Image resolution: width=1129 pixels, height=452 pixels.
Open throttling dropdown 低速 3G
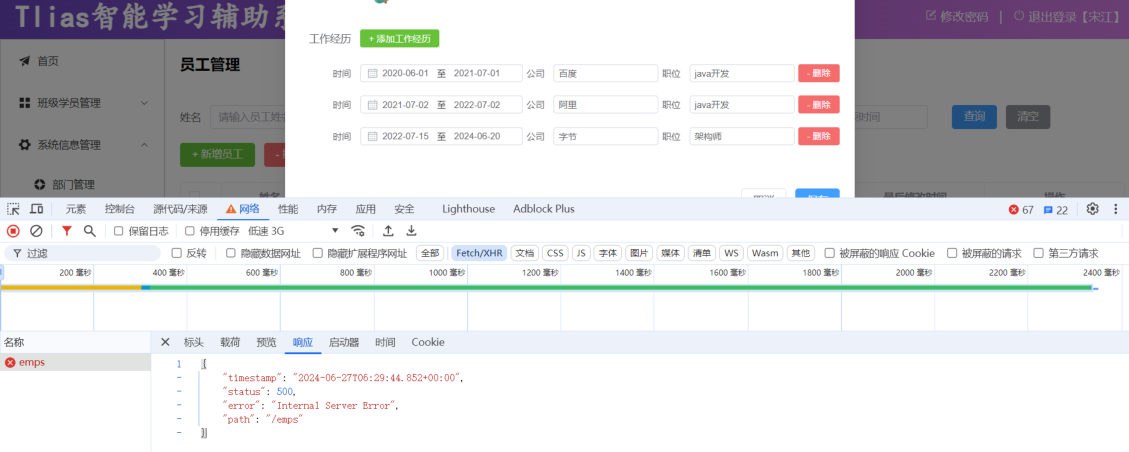point(294,231)
